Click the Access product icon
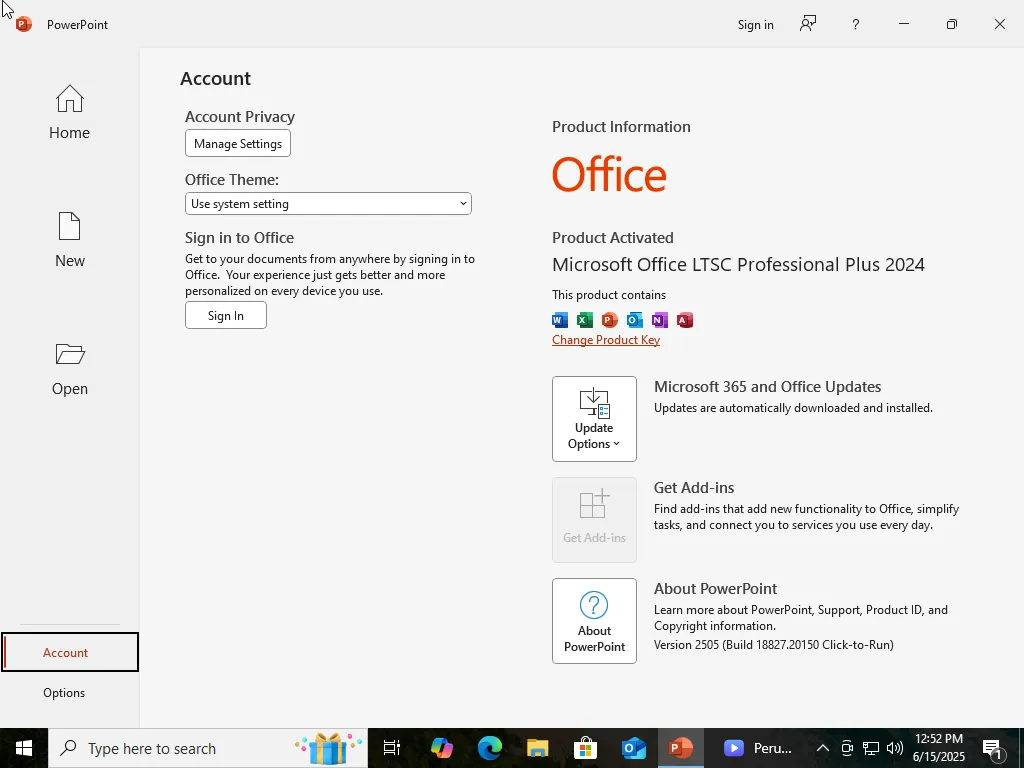This screenshot has width=1024, height=768. pos(684,320)
